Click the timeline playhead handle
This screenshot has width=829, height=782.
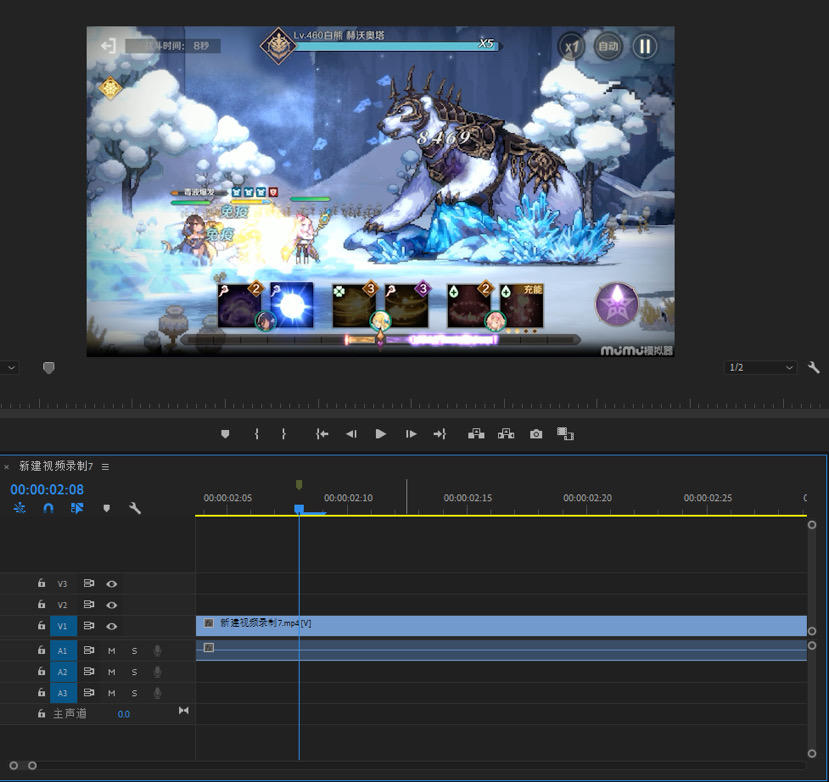coord(299,509)
